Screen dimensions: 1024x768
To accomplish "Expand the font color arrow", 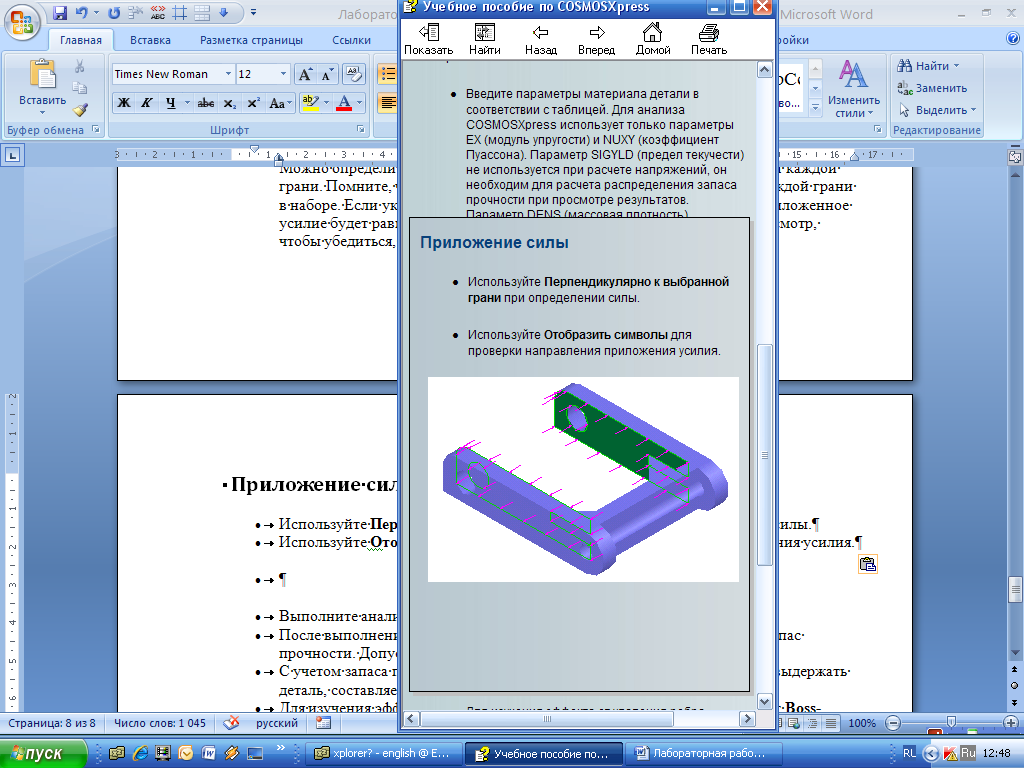I will 359,103.
